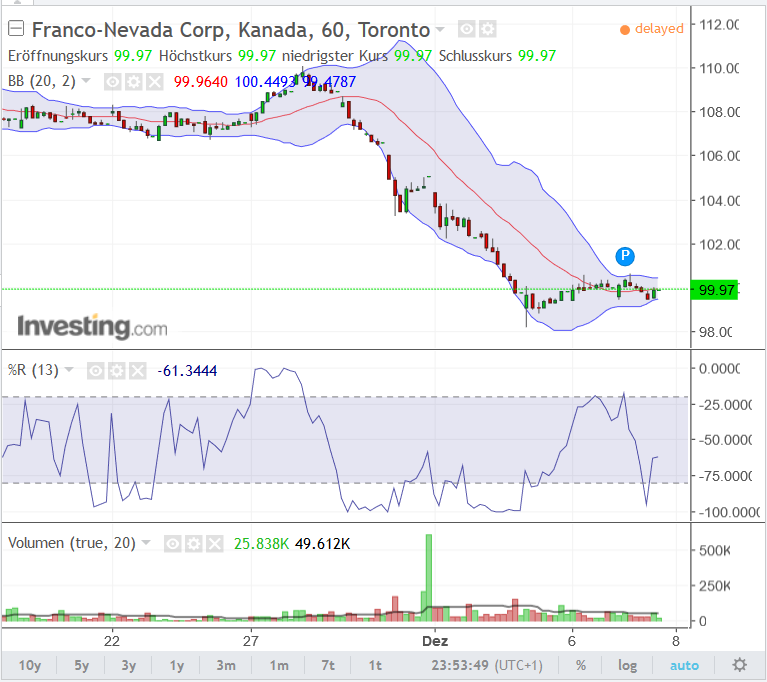
Task: Toggle percent scale mode
Action: tap(581, 665)
